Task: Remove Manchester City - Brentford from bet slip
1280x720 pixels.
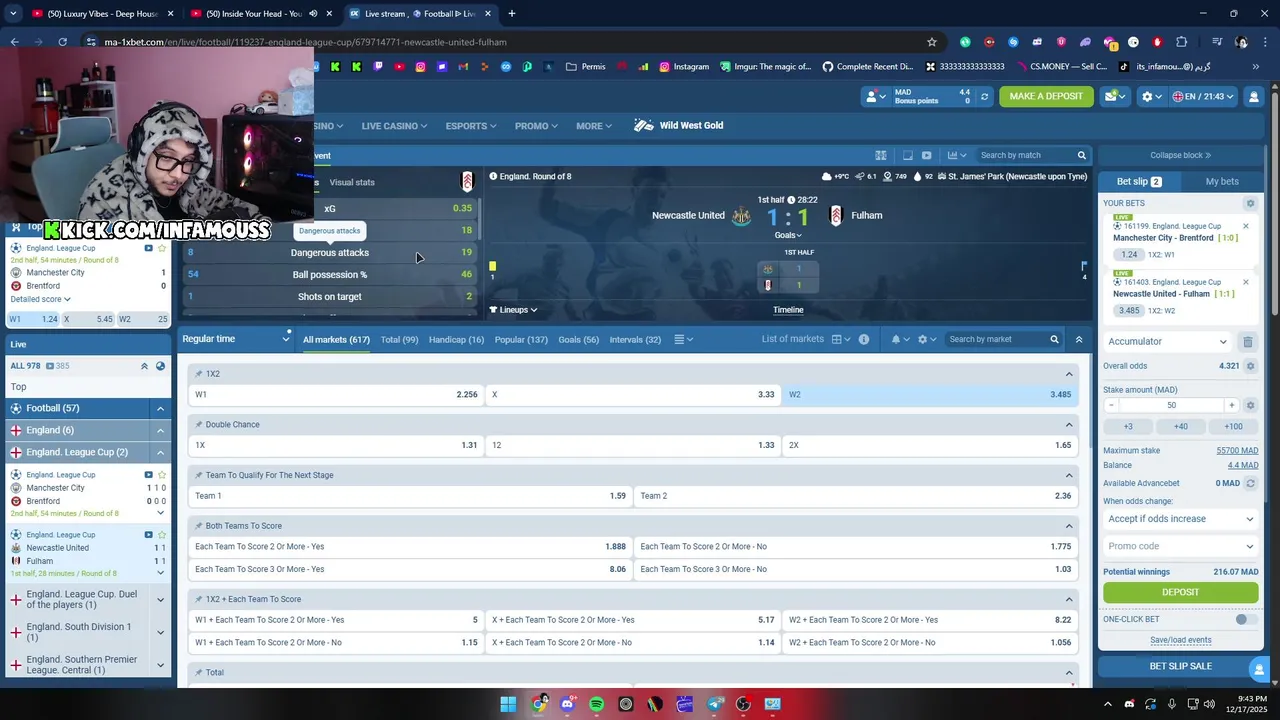Action: pyautogui.click(x=1245, y=226)
